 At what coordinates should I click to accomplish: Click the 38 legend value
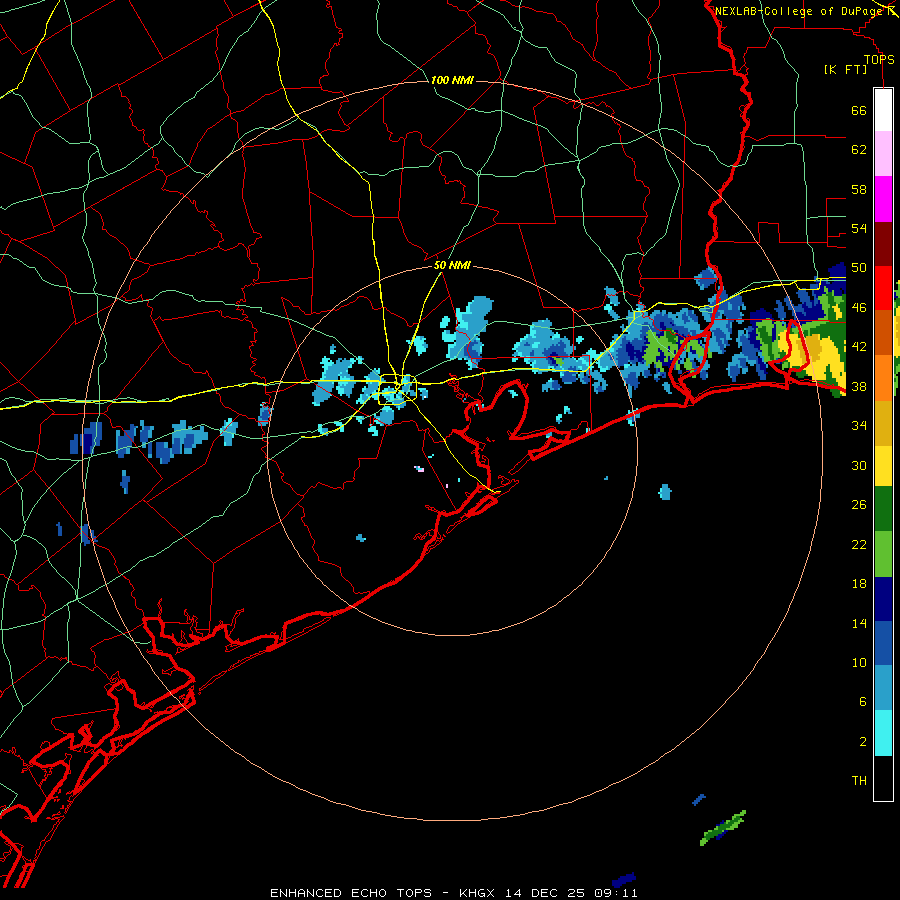(x=859, y=386)
